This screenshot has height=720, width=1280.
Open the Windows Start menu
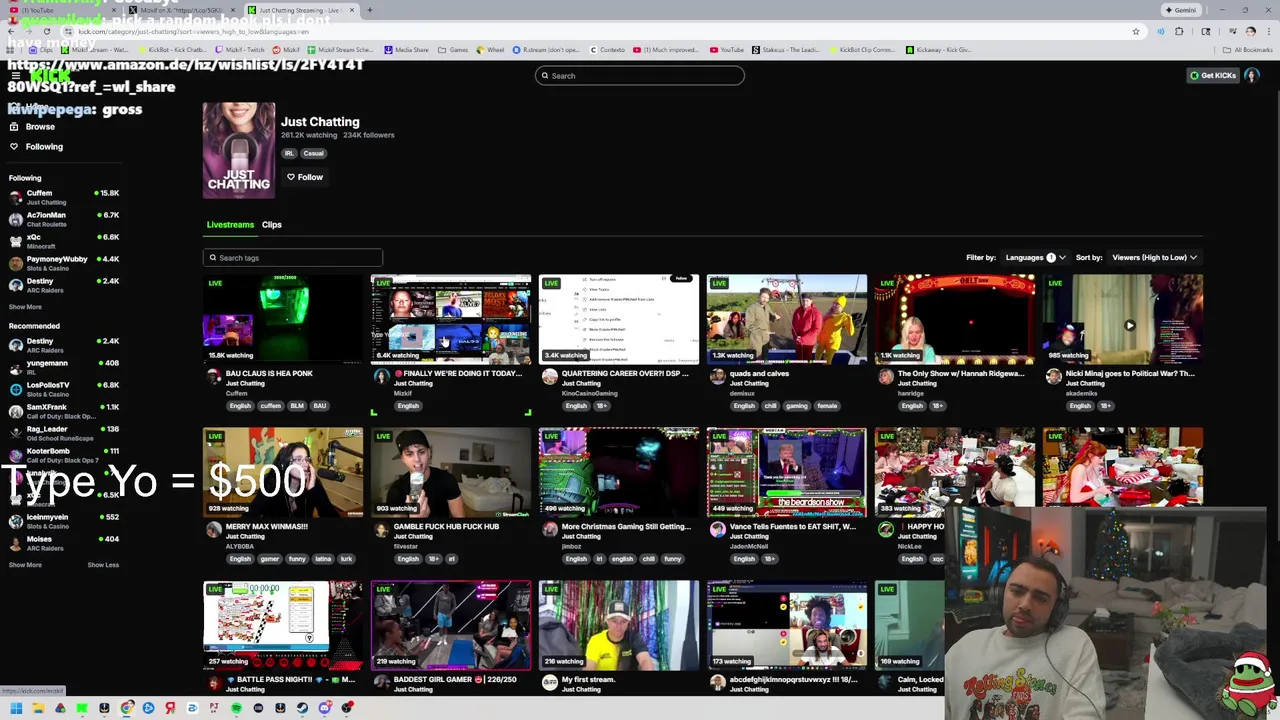16,708
